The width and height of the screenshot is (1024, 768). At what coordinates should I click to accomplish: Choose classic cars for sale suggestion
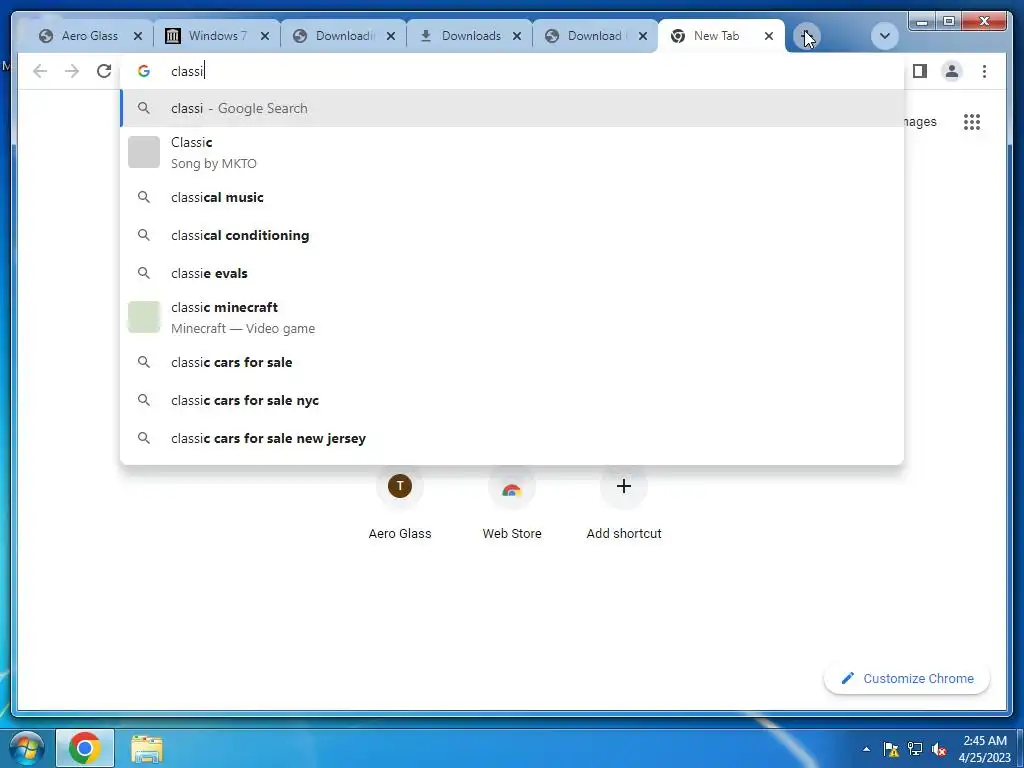click(x=512, y=362)
